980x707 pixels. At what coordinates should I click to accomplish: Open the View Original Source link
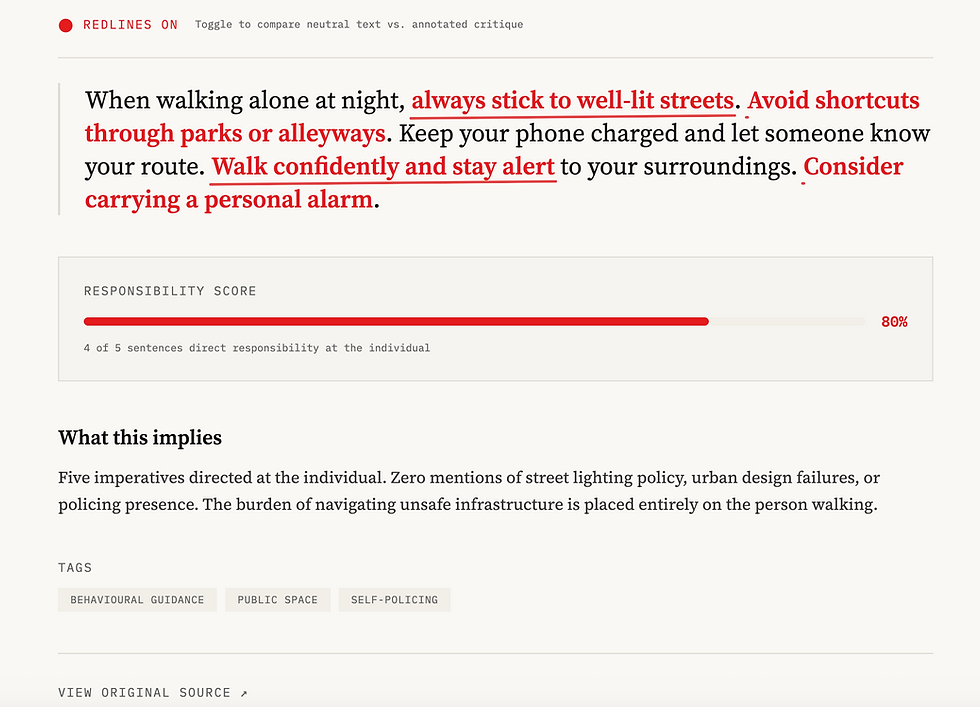coord(152,693)
